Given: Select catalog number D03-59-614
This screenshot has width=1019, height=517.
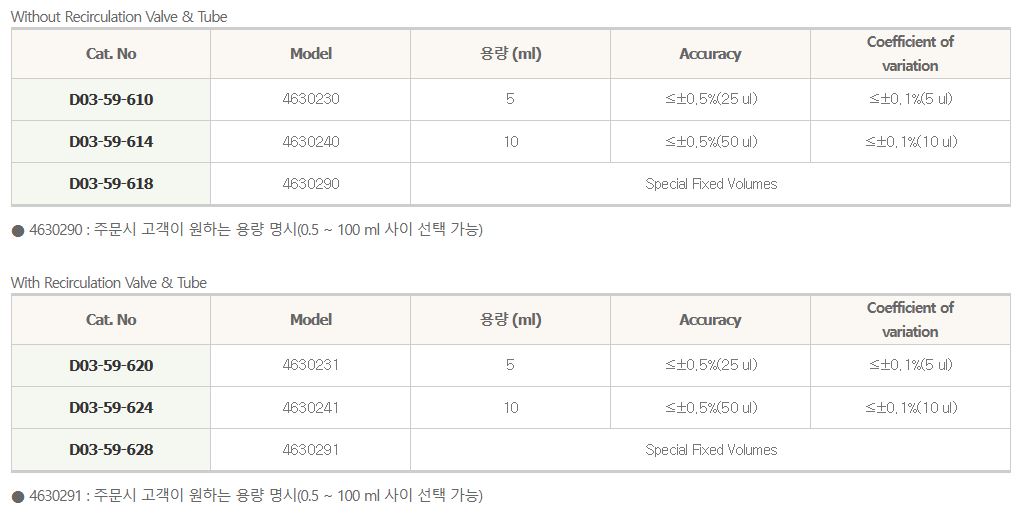Looking at the screenshot, I should (111, 142).
